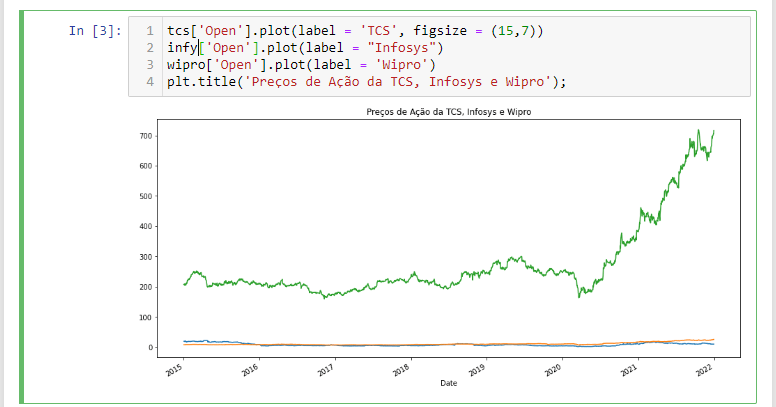Click the Date x-axis label
776x407 pixels.
pos(448,383)
